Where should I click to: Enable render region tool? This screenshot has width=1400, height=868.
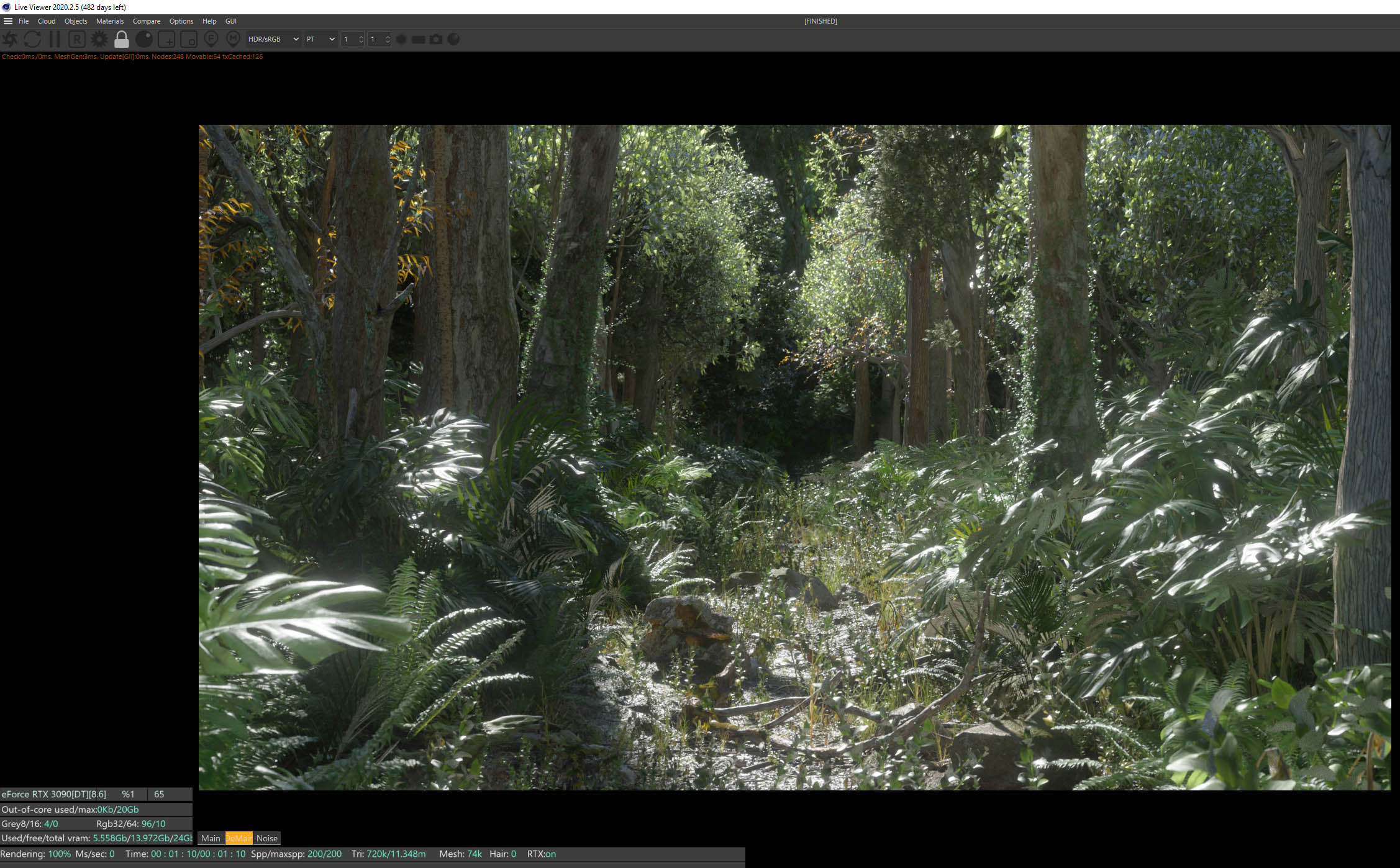click(166, 39)
